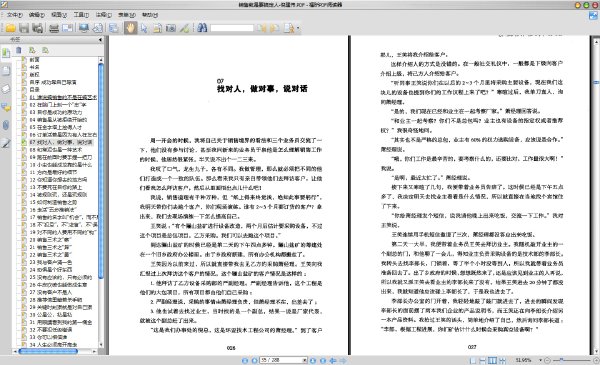This screenshot has height=365, width=600.
Task: Click the Open file folder icon
Action: pyautogui.click(x=10, y=28)
